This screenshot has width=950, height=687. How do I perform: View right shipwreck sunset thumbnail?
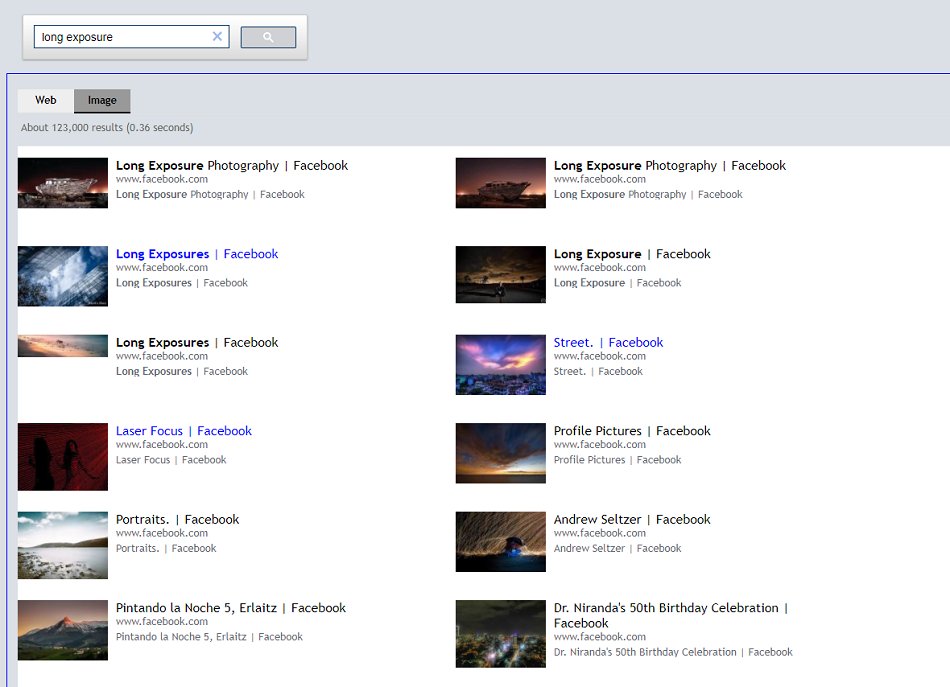tap(500, 183)
